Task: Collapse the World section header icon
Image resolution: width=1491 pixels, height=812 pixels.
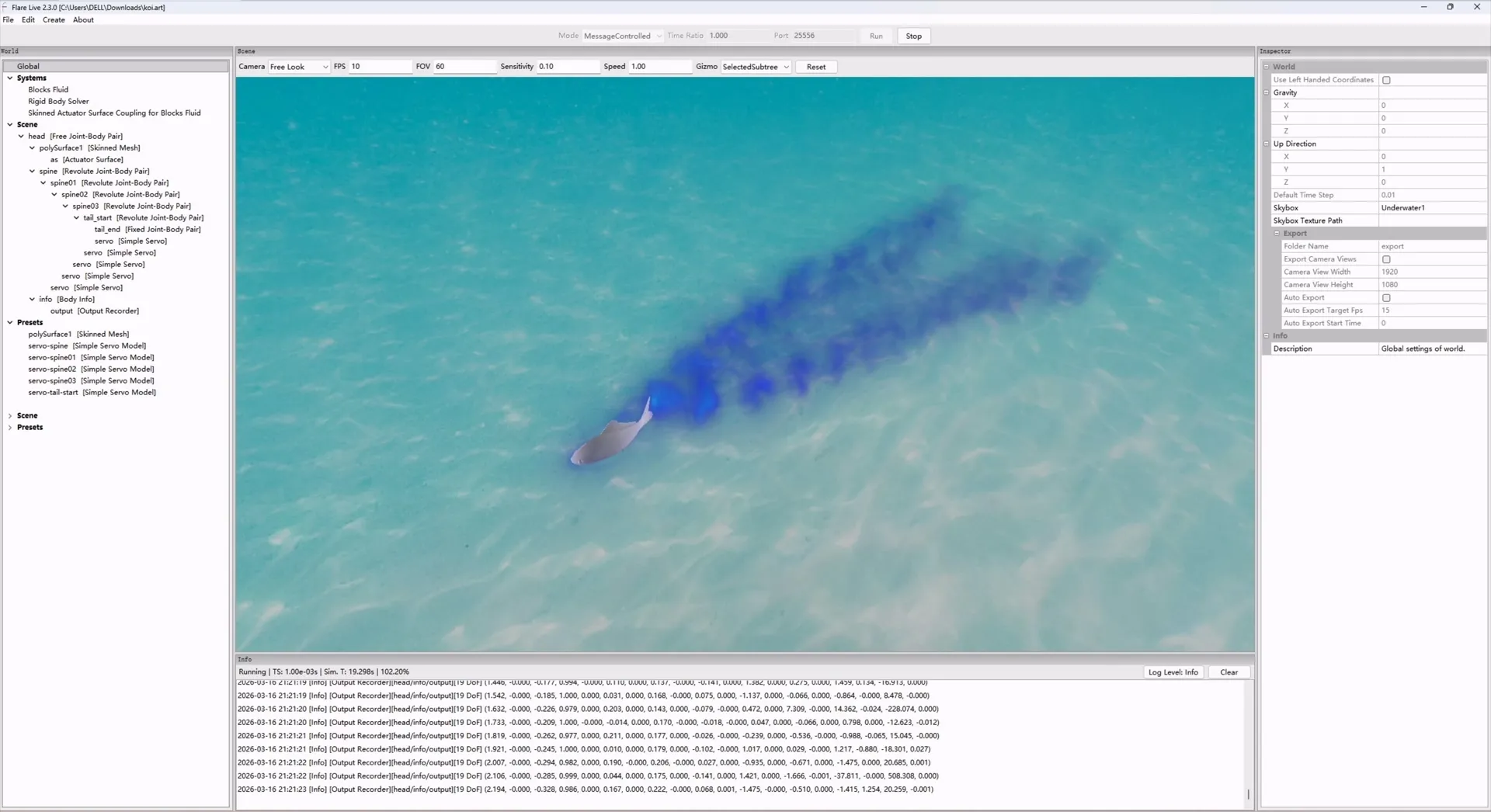Action: pos(1267,67)
